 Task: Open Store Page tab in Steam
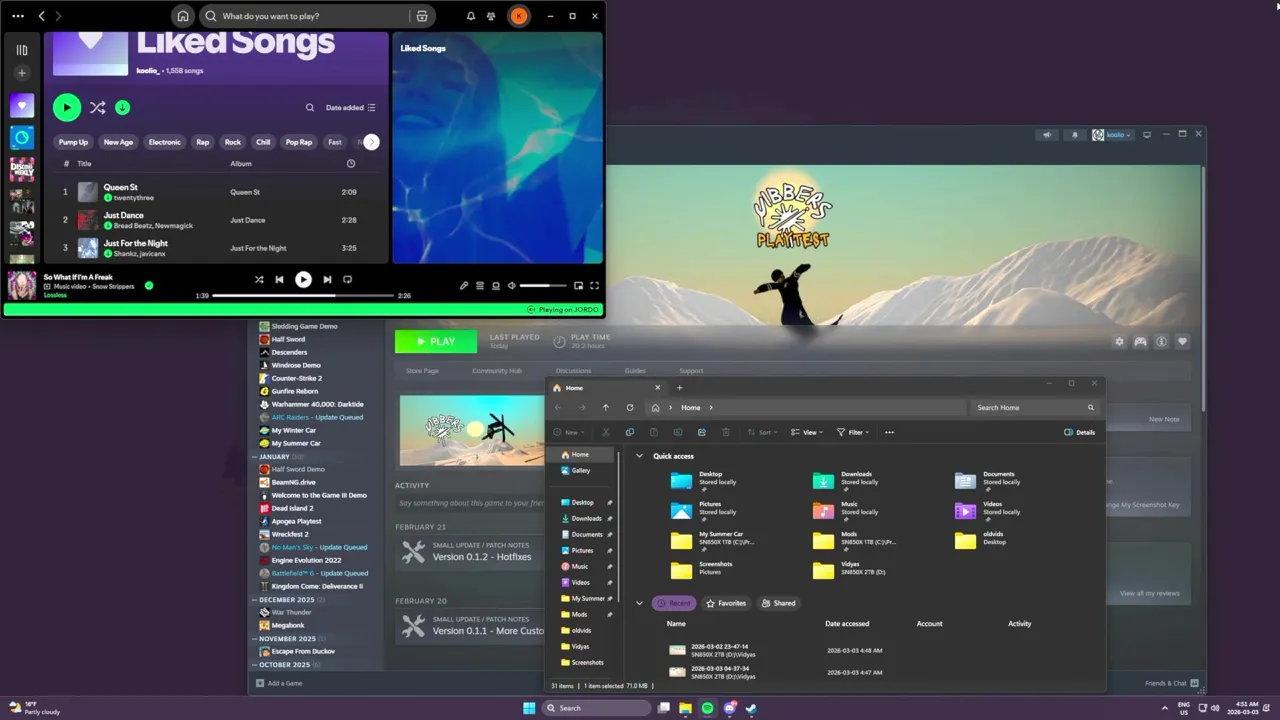(x=422, y=371)
